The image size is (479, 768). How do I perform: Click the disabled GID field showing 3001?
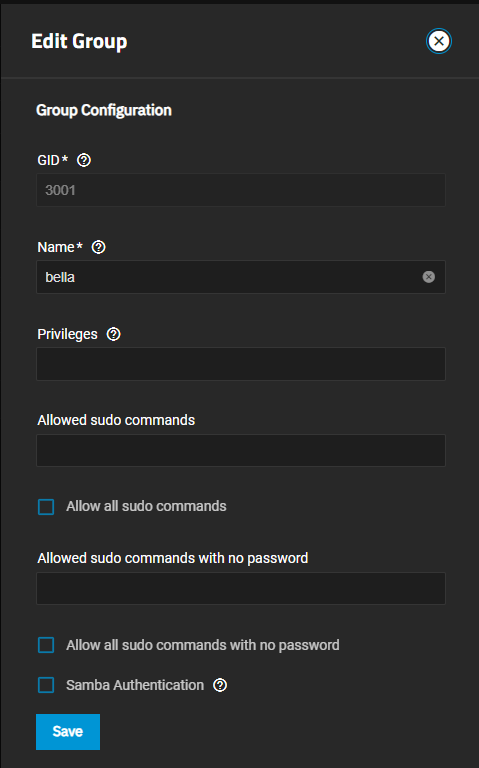click(241, 190)
